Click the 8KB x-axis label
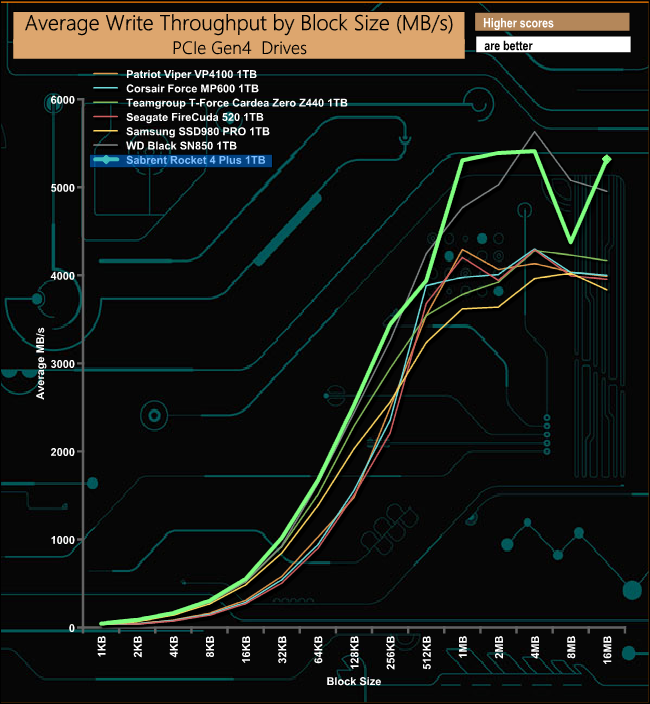Image resolution: width=650 pixels, height=704 pixels. 210,647
